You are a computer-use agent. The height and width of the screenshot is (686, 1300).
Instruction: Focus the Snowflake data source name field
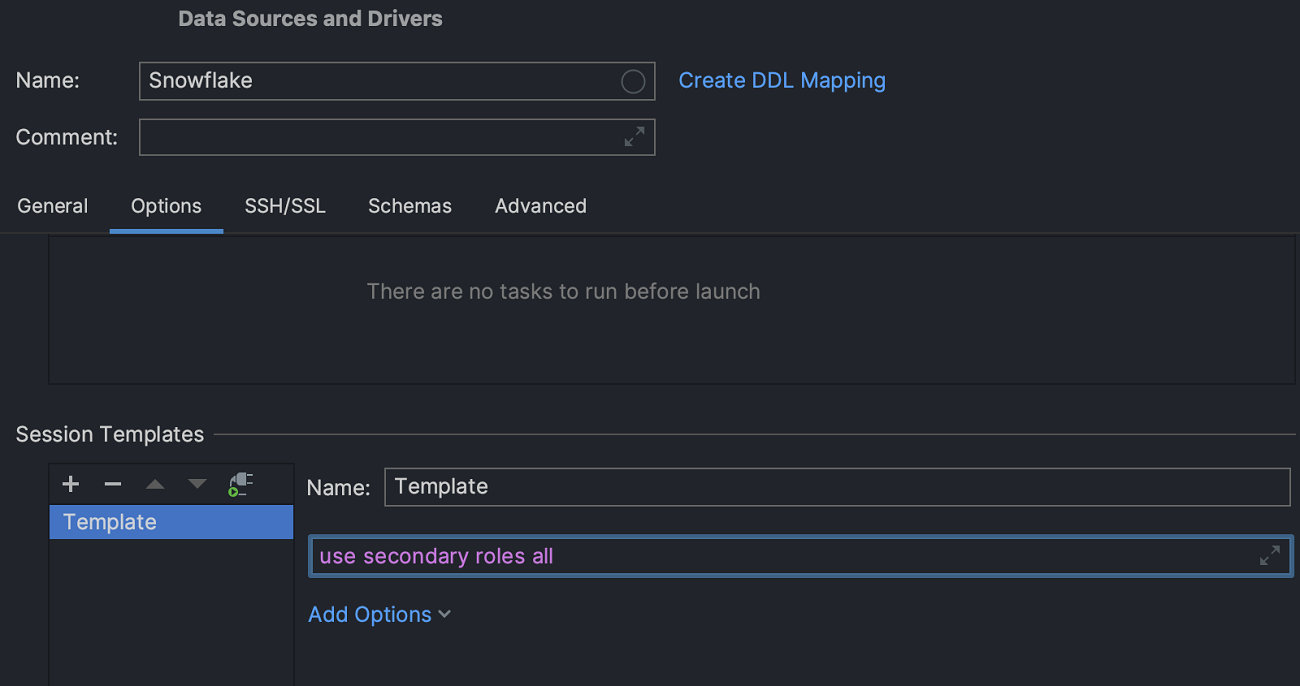[x=380, y=81]
